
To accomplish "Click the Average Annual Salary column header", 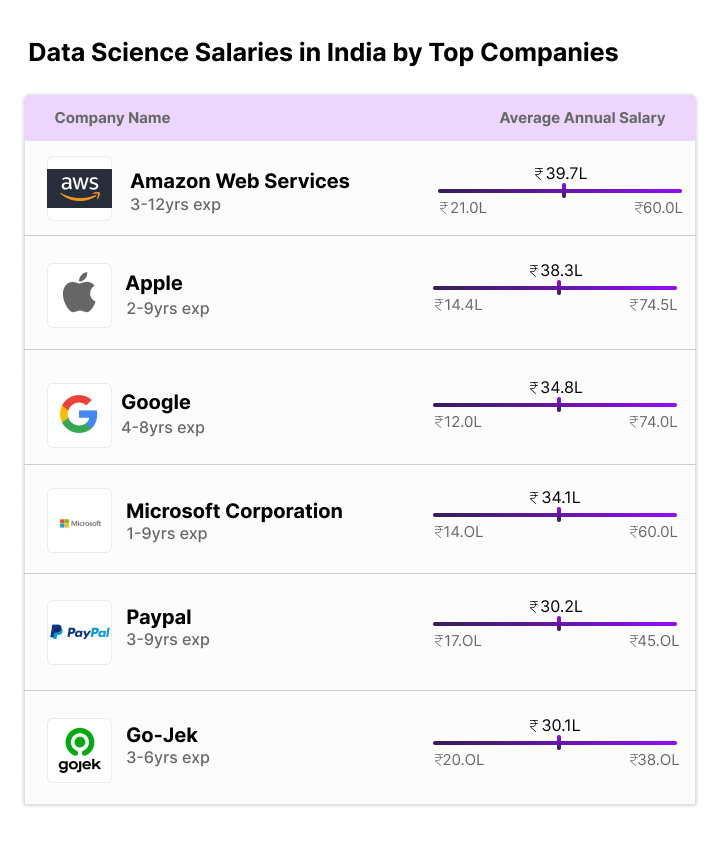I will 582,118.
